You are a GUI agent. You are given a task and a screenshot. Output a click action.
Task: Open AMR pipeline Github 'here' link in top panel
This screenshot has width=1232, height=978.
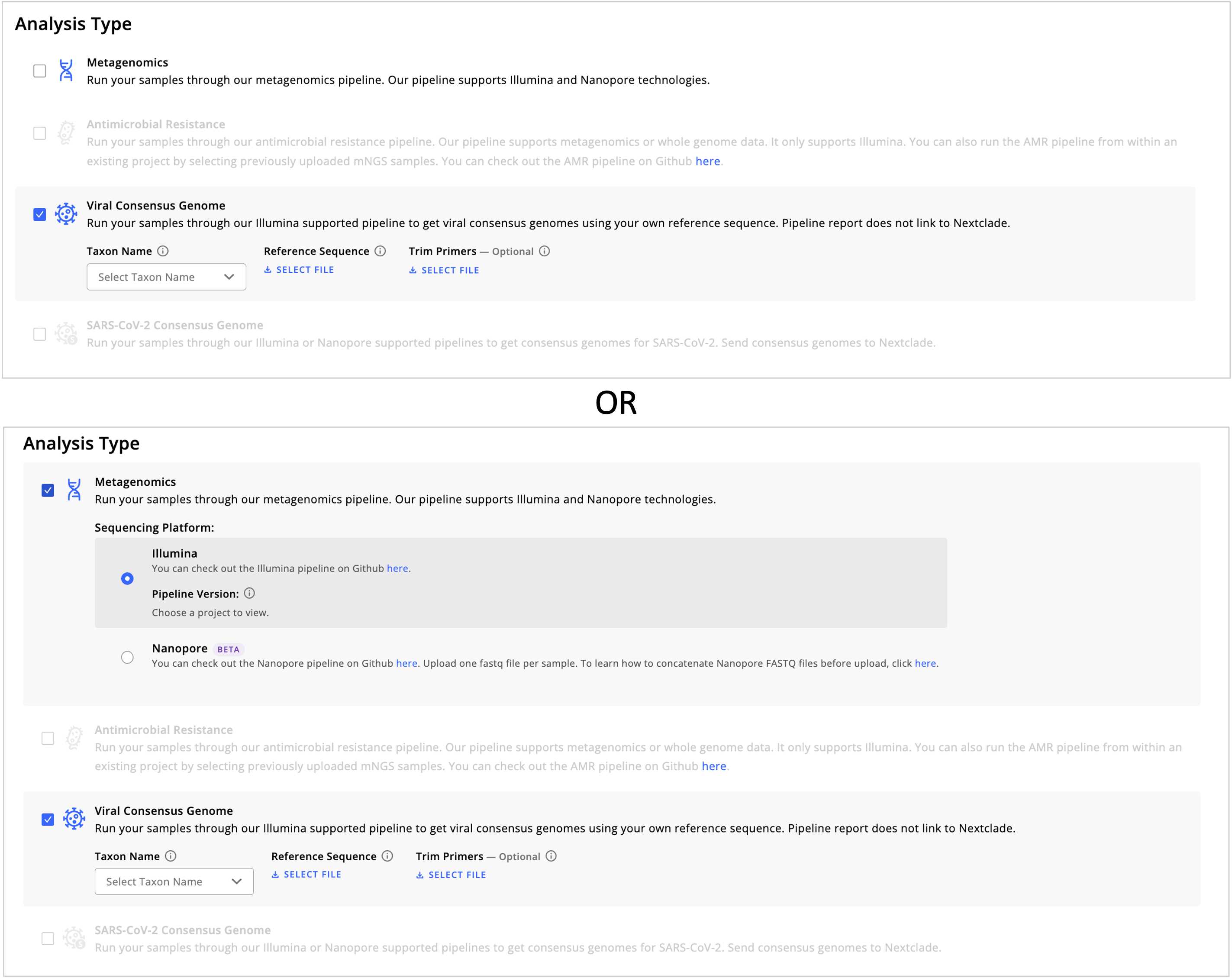click(x=707, y=161)
